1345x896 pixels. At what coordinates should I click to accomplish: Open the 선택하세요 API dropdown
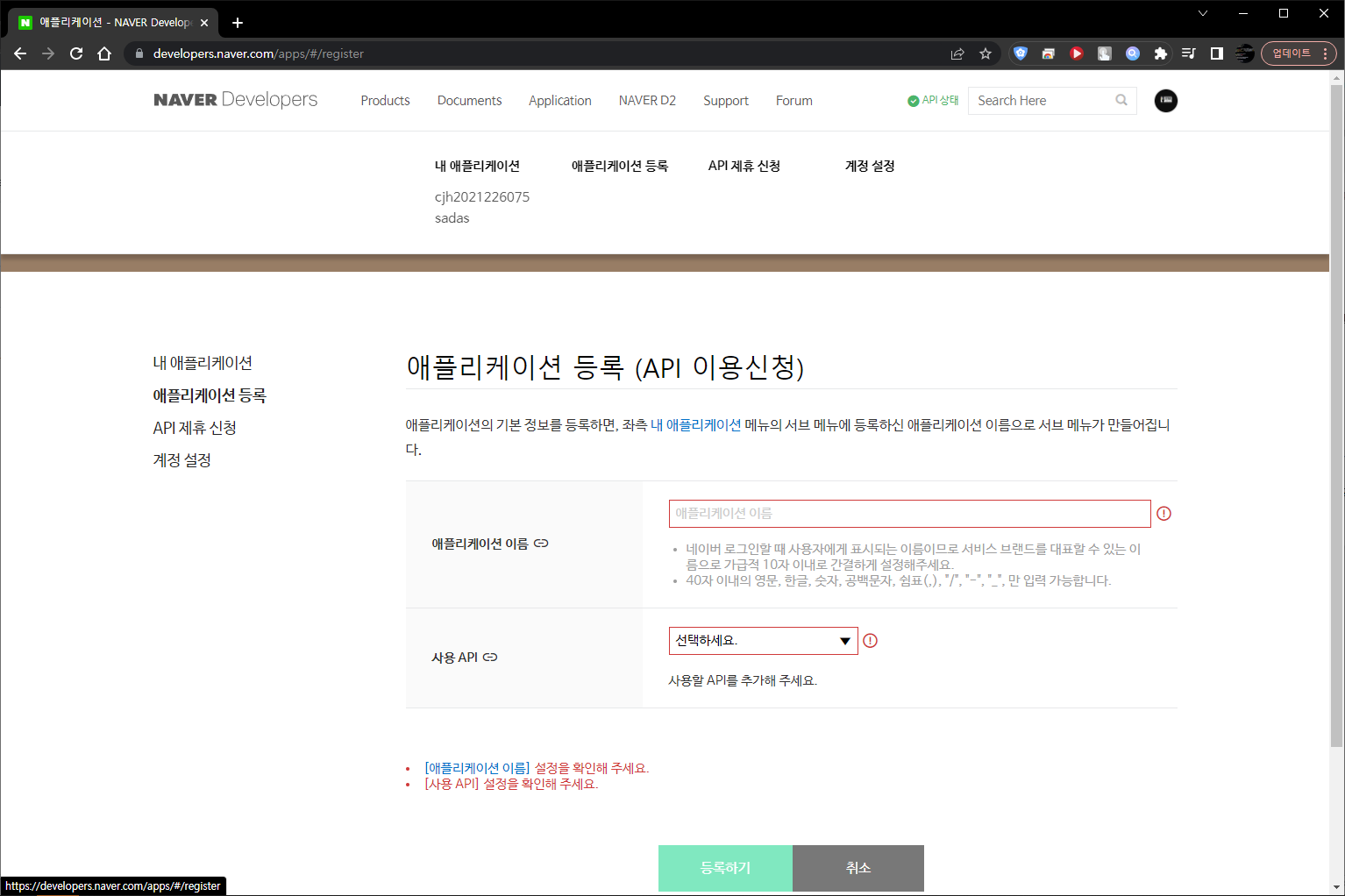pos(762,640)
